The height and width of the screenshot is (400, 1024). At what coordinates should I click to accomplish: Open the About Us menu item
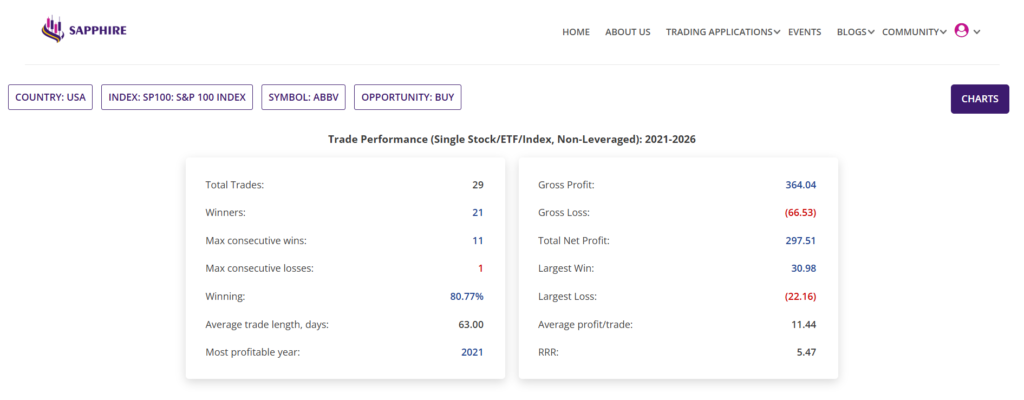(627, 32)
